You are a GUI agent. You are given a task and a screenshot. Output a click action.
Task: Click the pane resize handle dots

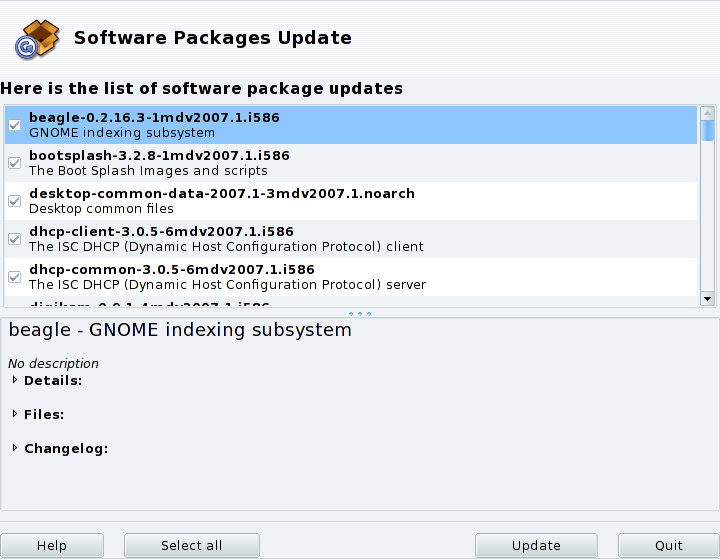coord(360,313)
